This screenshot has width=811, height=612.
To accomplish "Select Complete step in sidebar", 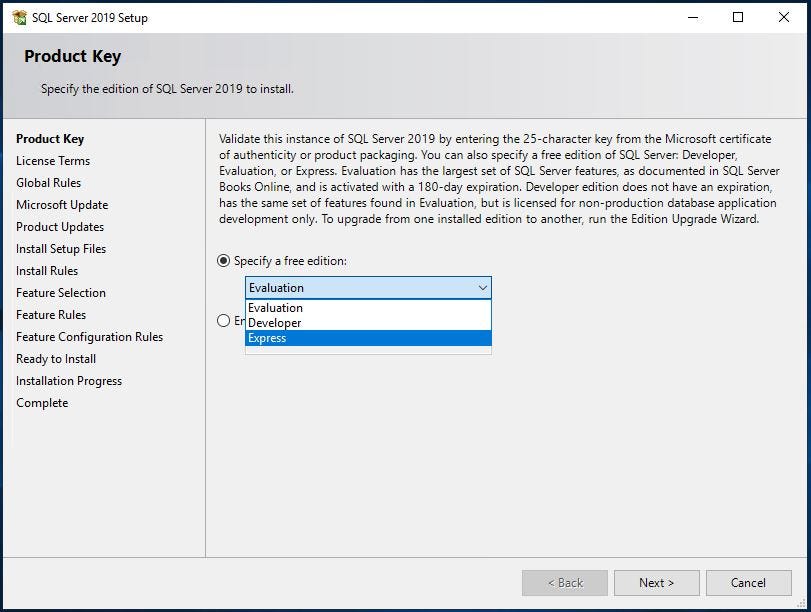I will (x=42, y=402).
